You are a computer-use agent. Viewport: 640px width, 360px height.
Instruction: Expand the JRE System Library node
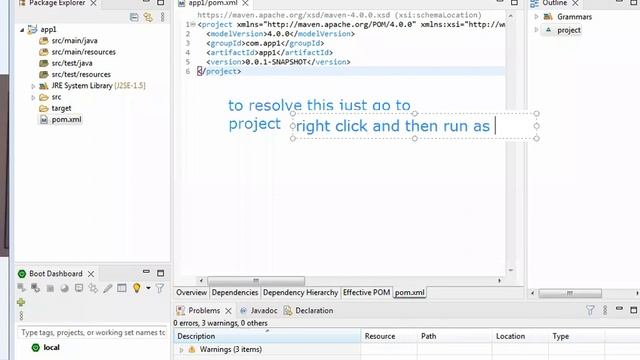pos(33,86)
